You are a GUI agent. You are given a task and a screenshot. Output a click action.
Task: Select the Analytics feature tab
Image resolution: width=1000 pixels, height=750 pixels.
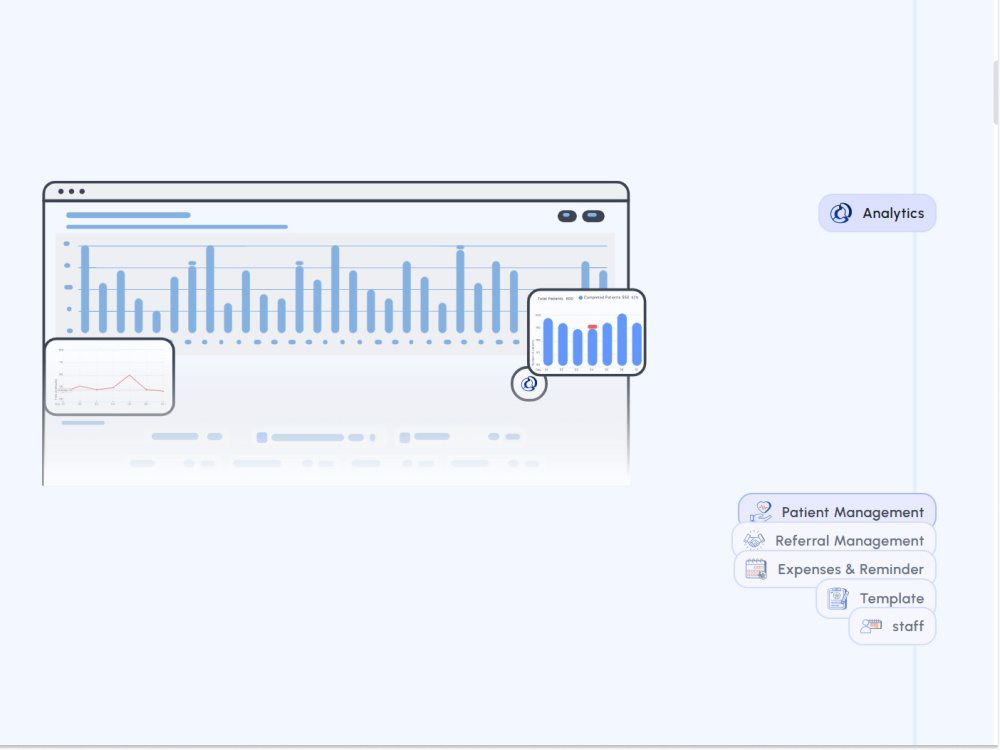[x=877, y=213]
